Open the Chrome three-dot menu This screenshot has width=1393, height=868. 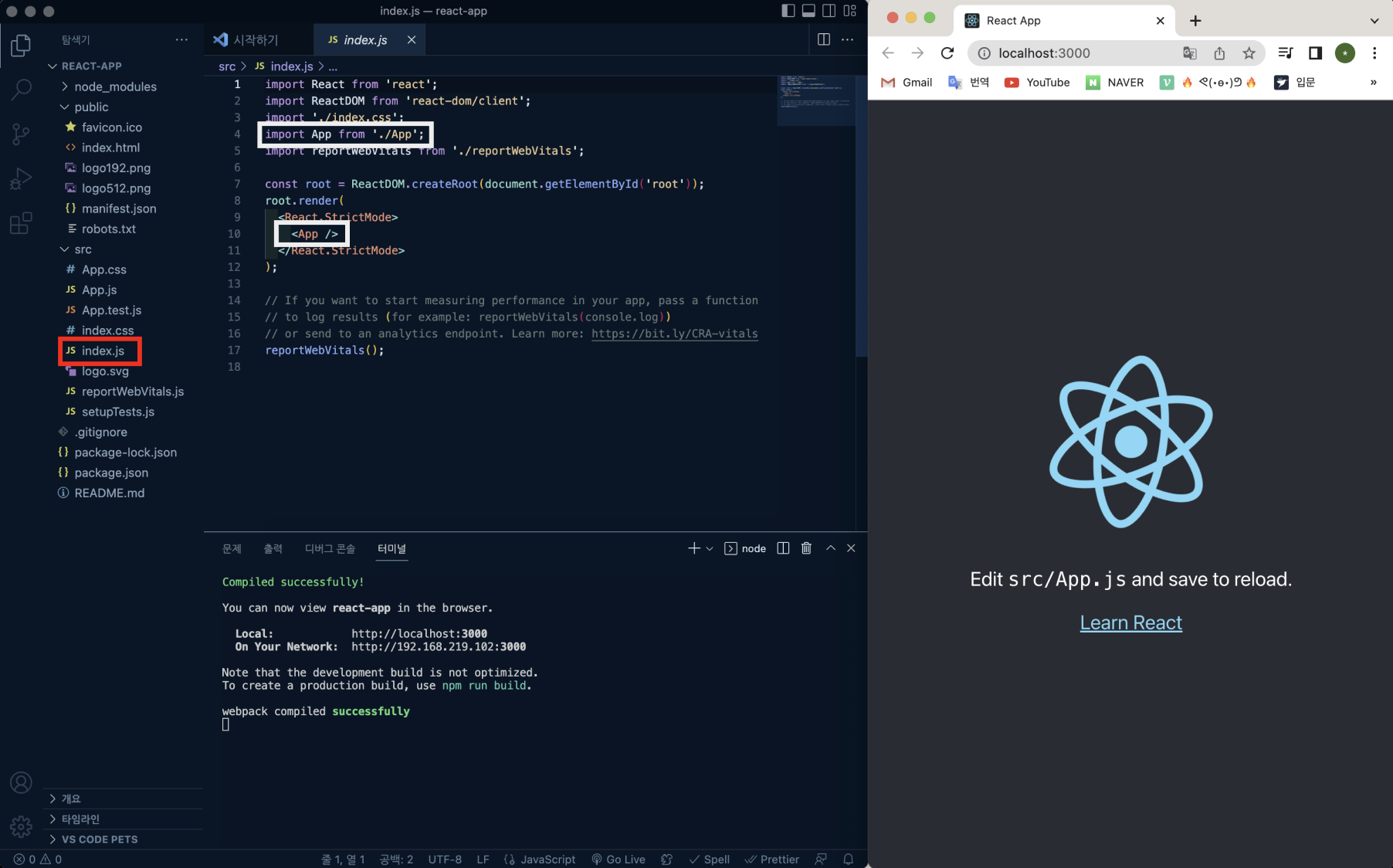pyautogui.click(x=1374, y=53)
